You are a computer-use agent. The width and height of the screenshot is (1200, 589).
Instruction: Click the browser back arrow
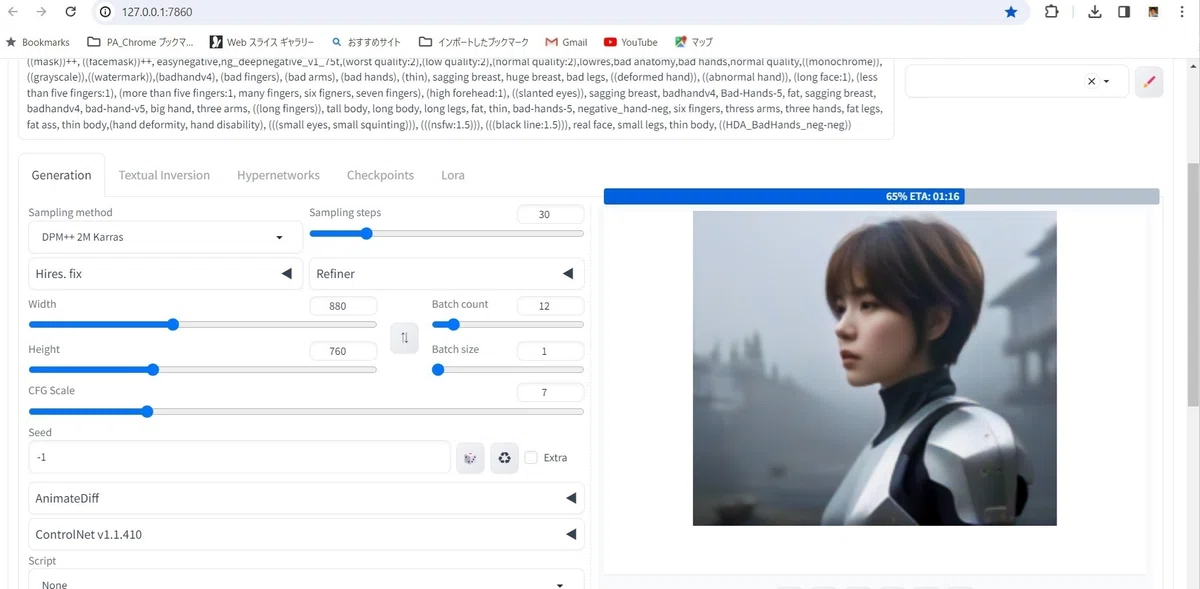coord(13,12)
